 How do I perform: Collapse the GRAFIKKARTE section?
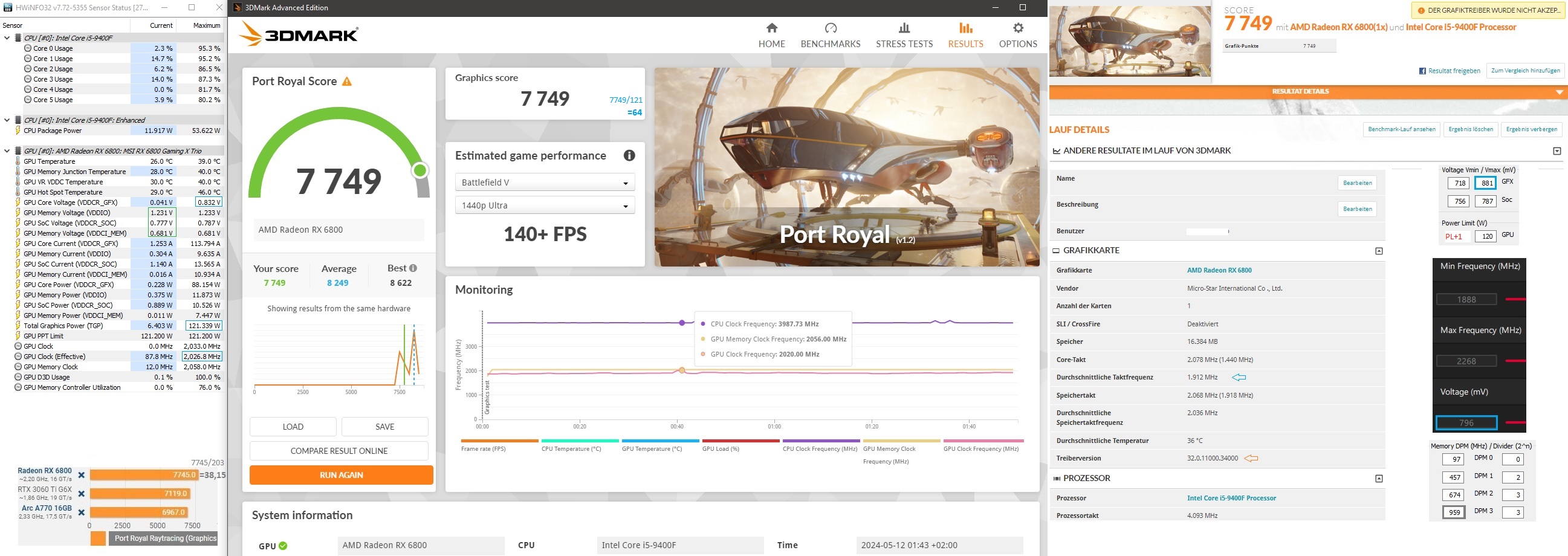(1379, 251)
